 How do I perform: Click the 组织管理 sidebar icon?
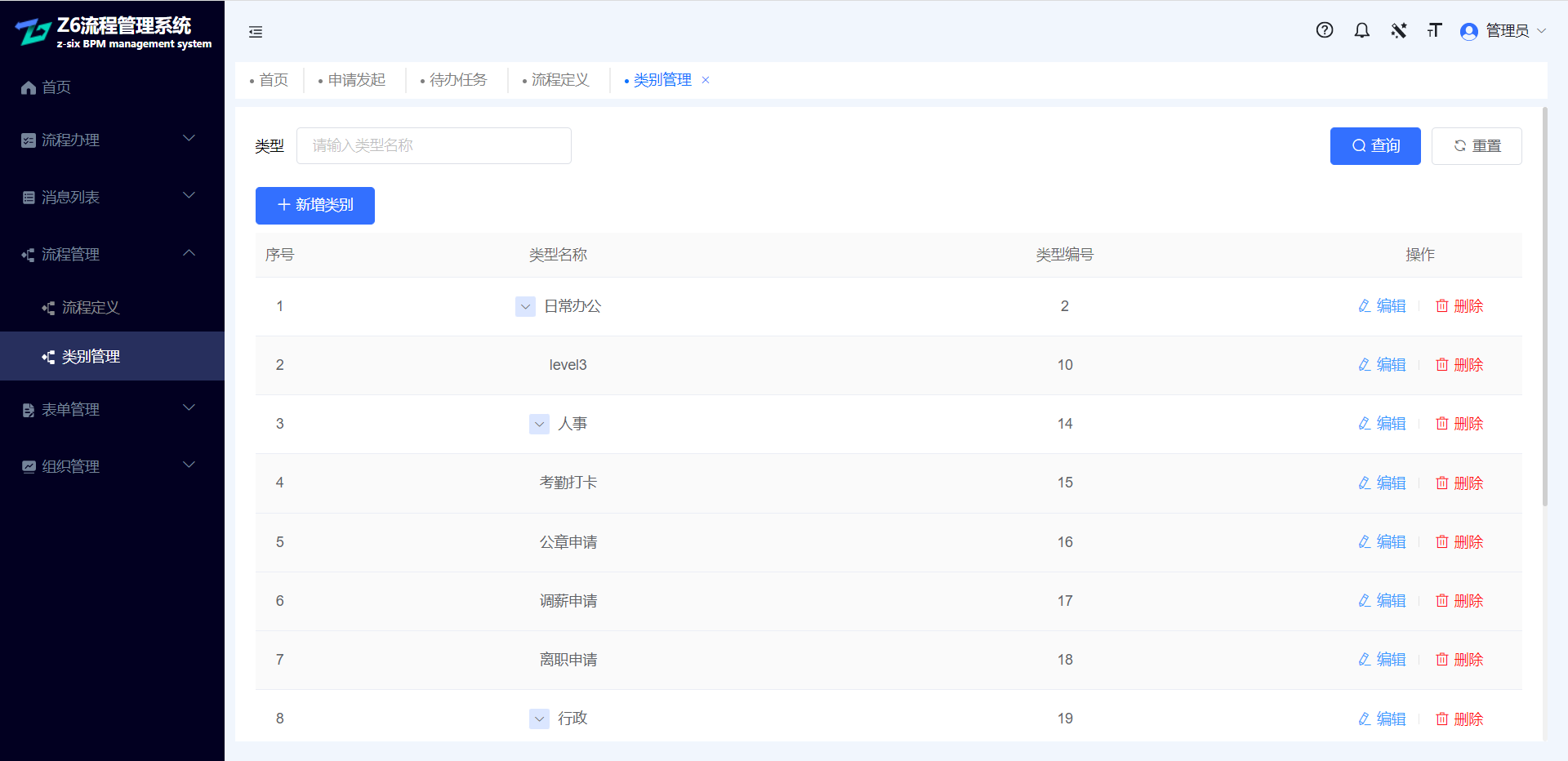pyautogui.click(x=29, y=467)
